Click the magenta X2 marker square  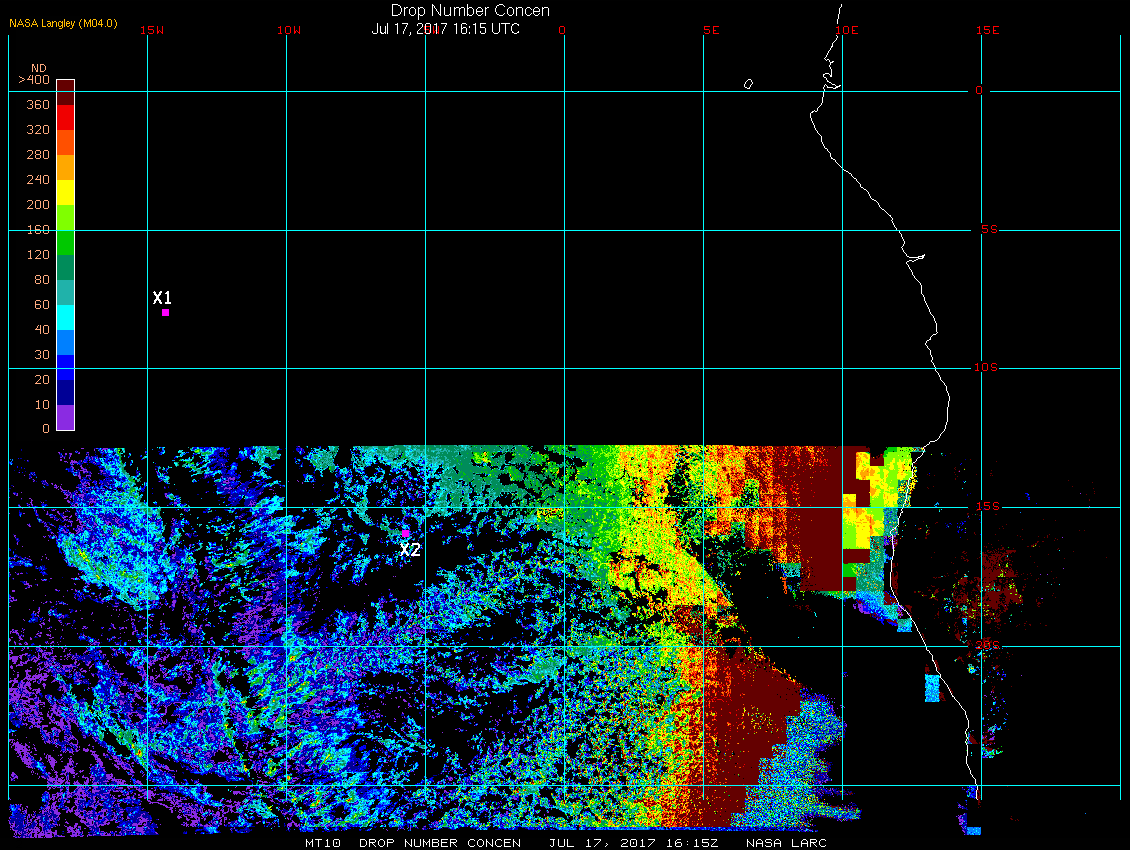[405, 534]
